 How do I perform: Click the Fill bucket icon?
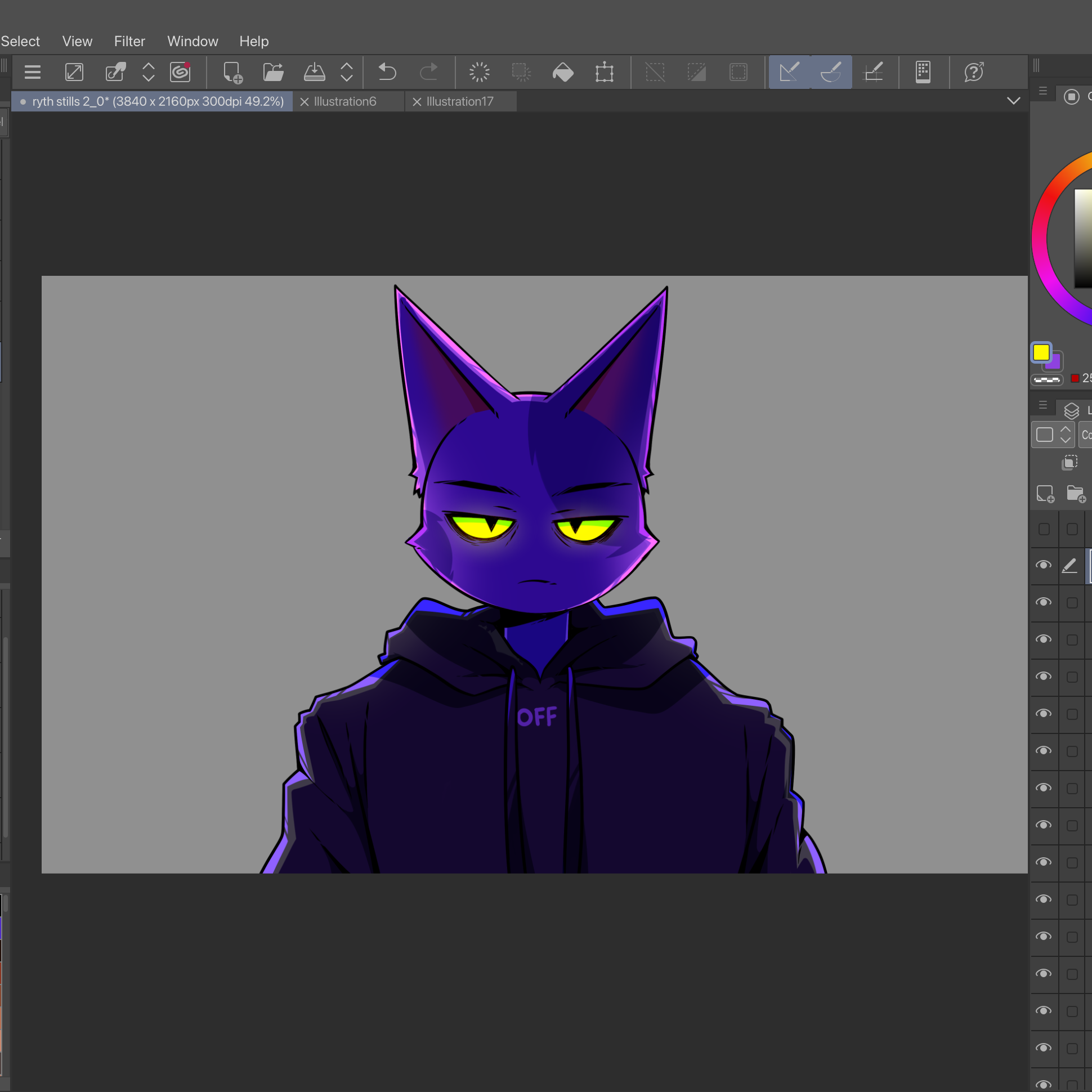pyautogui.click(x=563, y=73)
